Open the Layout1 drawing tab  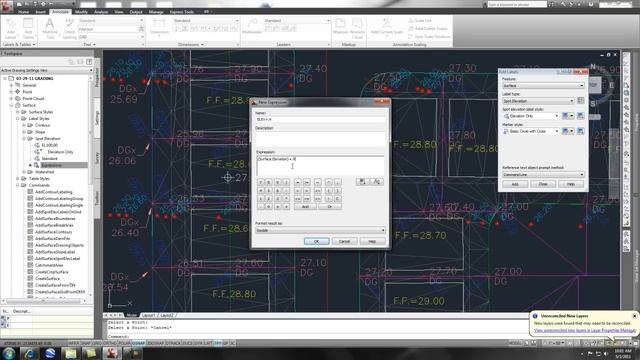point(149,315)
